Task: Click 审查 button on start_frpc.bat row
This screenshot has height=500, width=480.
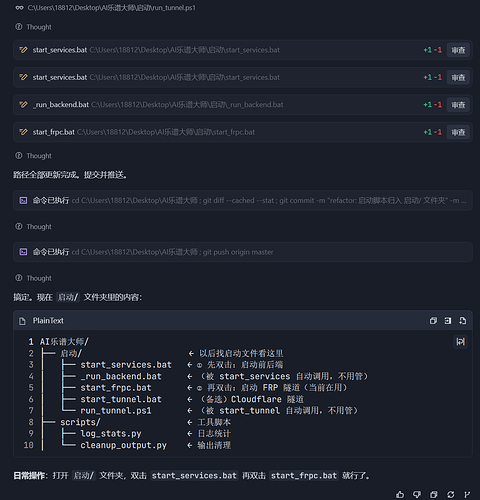Action: click(x=458, y=132)
